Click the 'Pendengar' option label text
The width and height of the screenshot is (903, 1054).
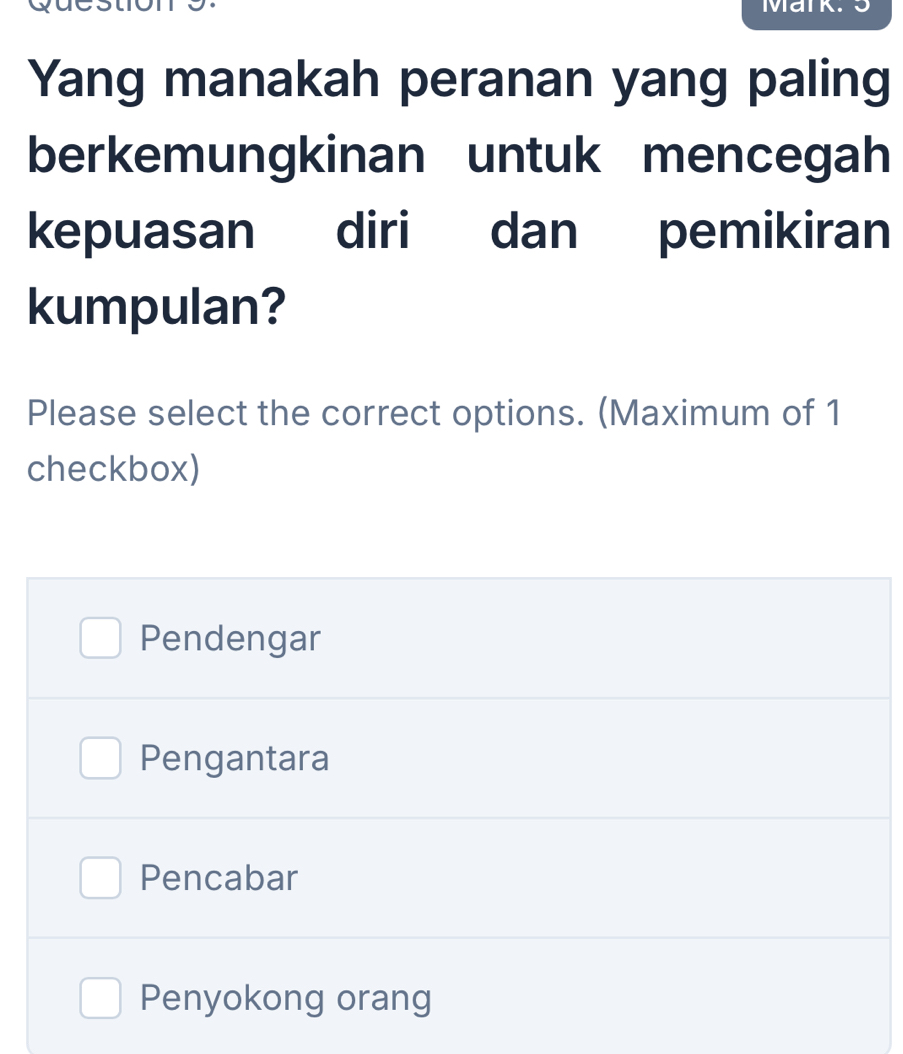point(230,638)
